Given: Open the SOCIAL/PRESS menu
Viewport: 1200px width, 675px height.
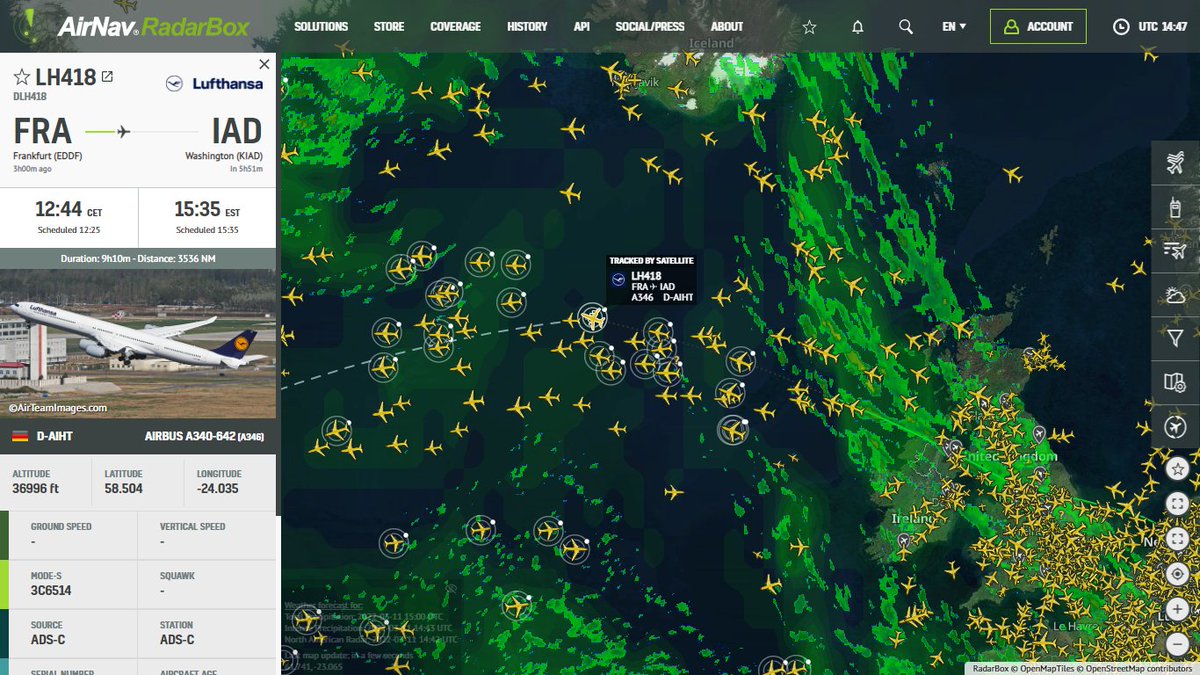Looking at the screenshot, I should pos(650,27).
